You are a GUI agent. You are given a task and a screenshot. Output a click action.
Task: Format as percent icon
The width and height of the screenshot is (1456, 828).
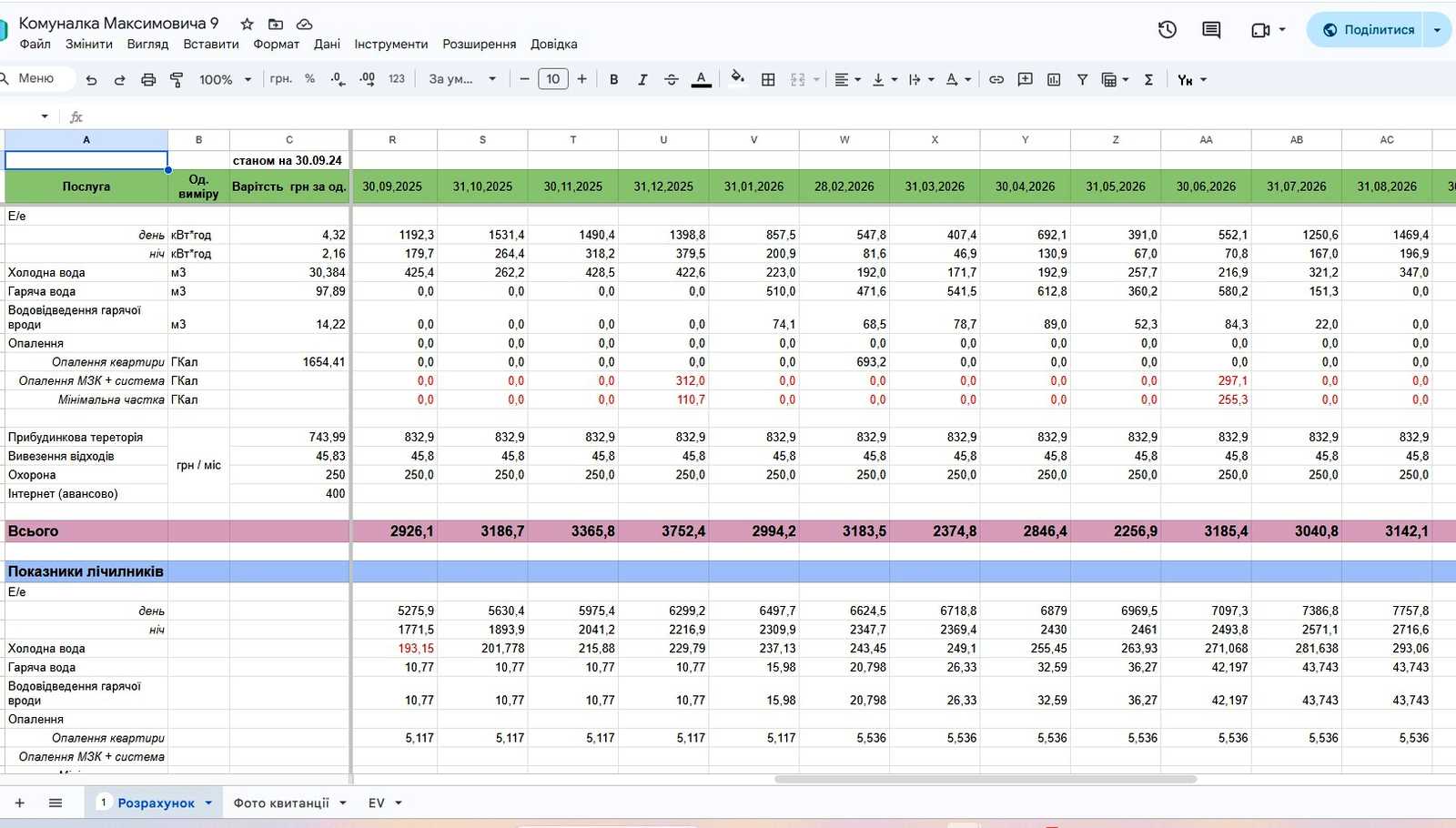310,79
